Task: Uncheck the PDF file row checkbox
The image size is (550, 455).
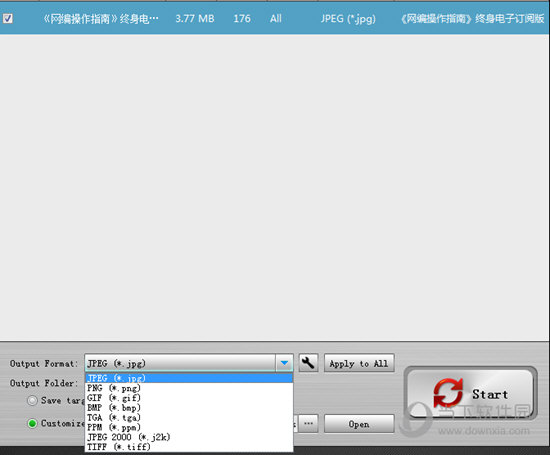Action: click(x=8, y=18)
